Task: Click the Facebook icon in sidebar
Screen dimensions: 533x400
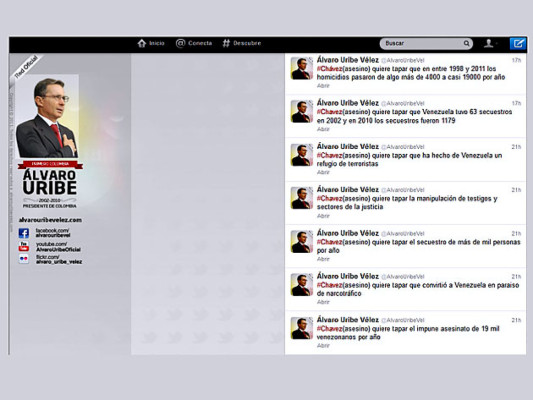Action: point(23,233)
